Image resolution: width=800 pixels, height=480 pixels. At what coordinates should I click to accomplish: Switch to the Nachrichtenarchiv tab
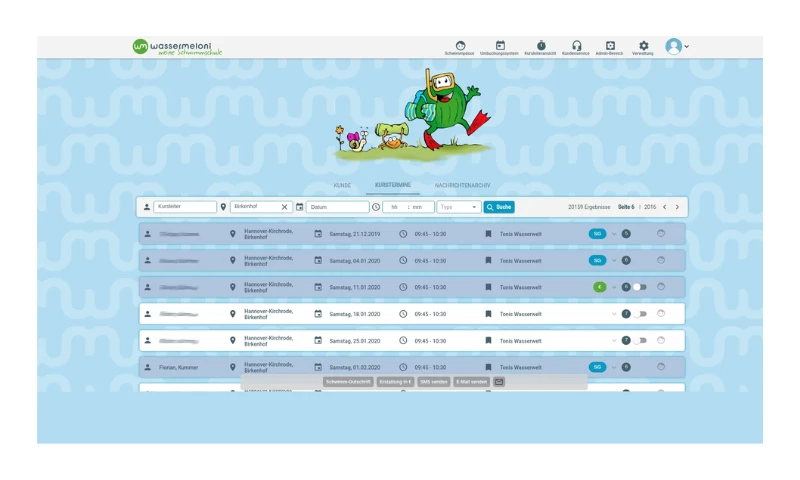pos(462,185)
